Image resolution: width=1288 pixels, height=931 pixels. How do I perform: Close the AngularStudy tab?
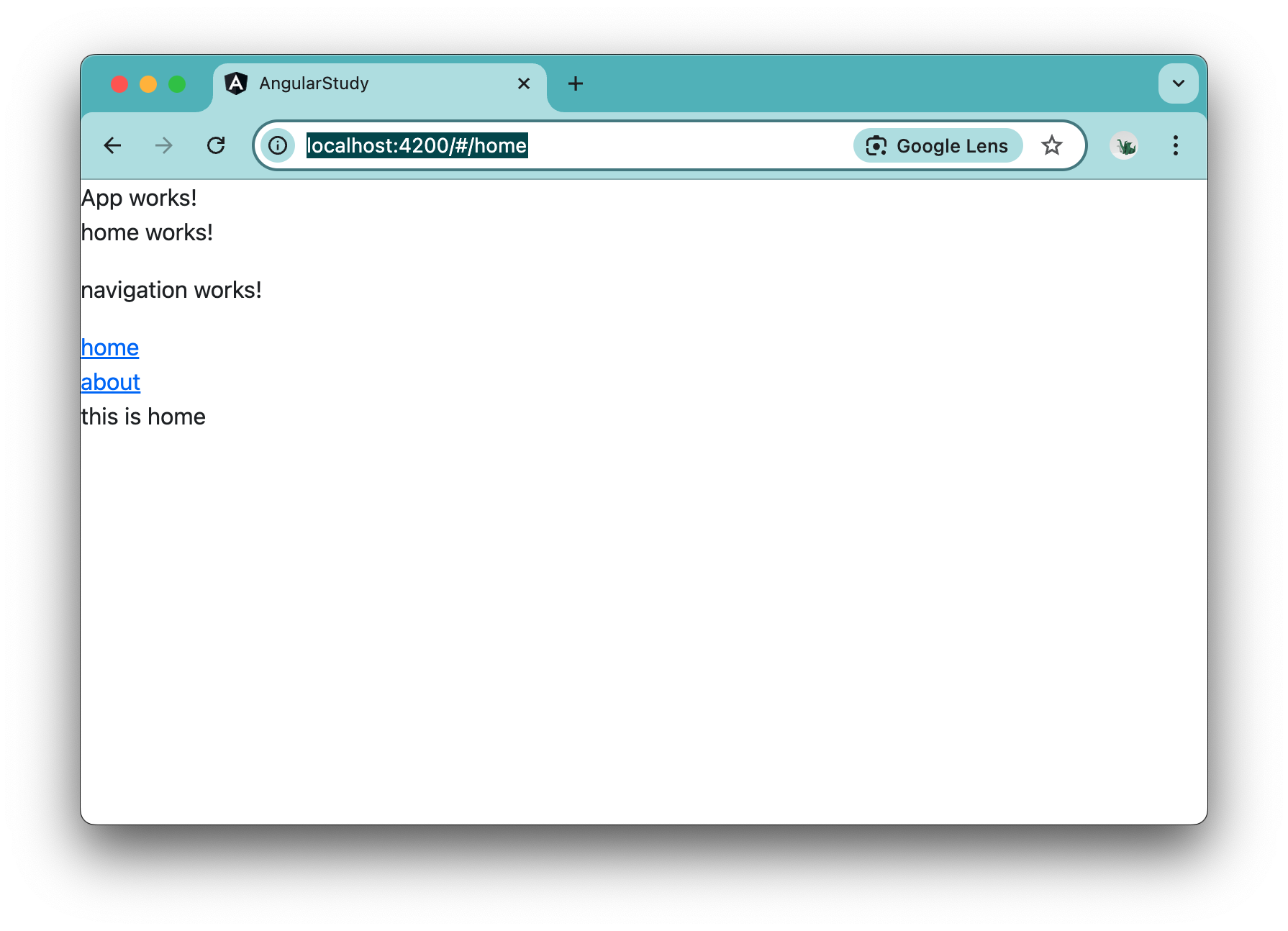point(523,83)
